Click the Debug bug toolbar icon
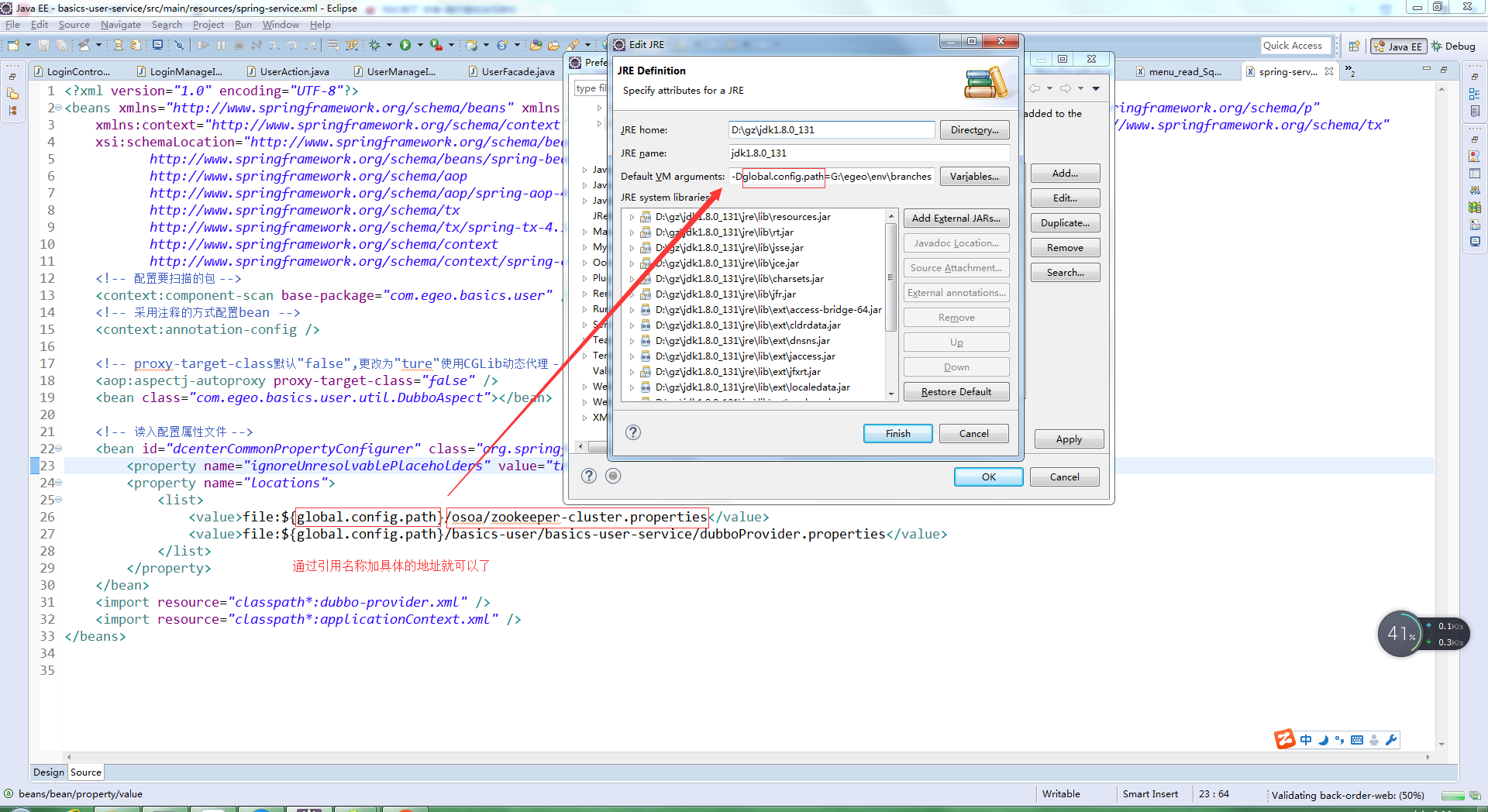Screen dimensions: 1488x812 tap(375, 45)
